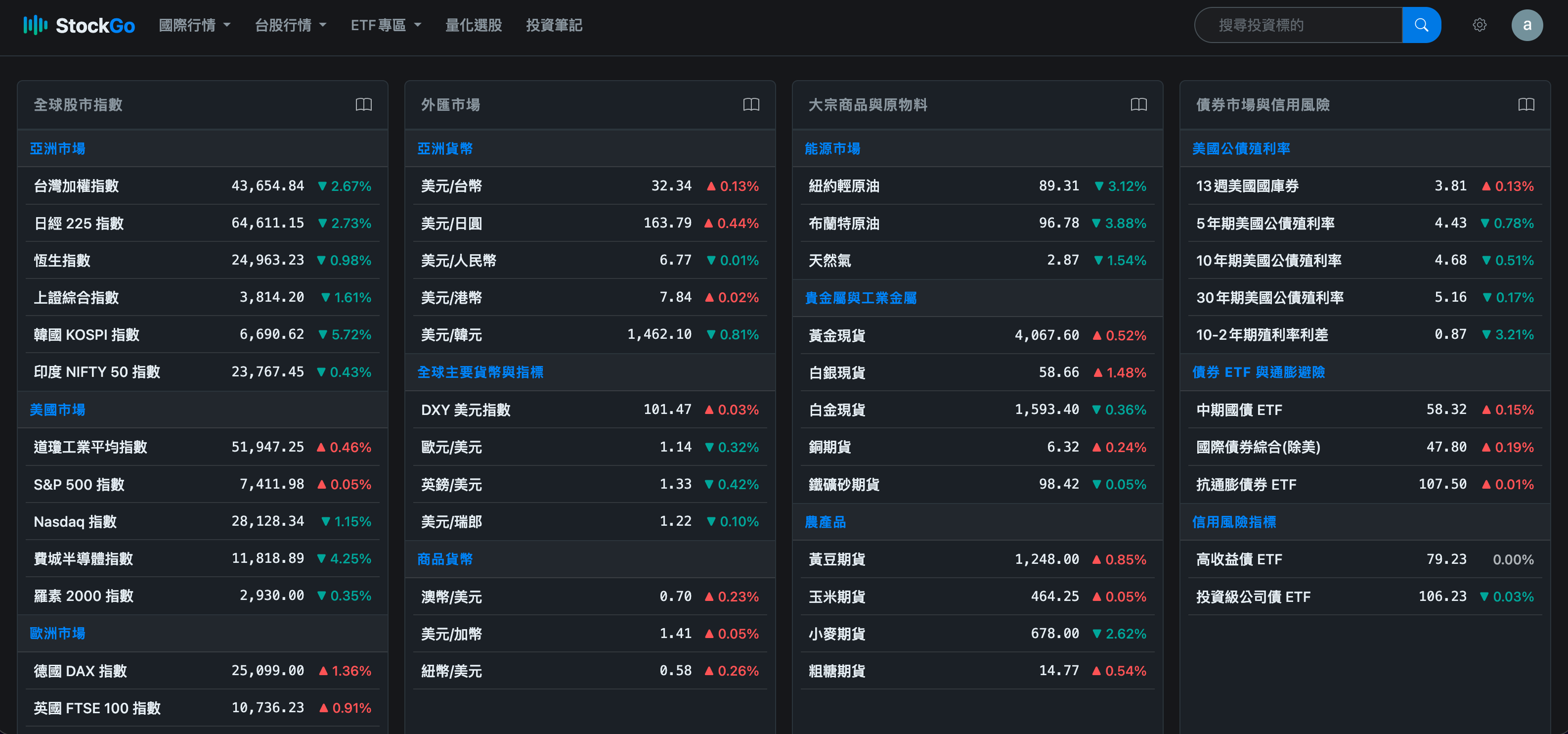Open book icon in 全球股市指數 panel
The height and width of the screenshot is (734, 1568).
363,105
